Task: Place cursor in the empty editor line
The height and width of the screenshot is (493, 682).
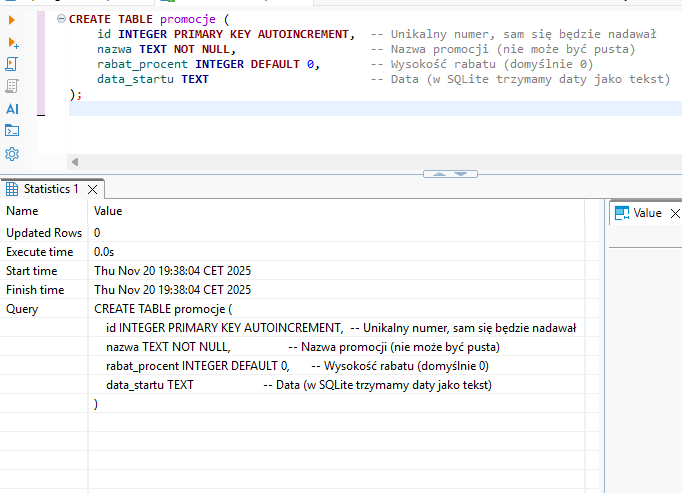Action: pos(300,109)
